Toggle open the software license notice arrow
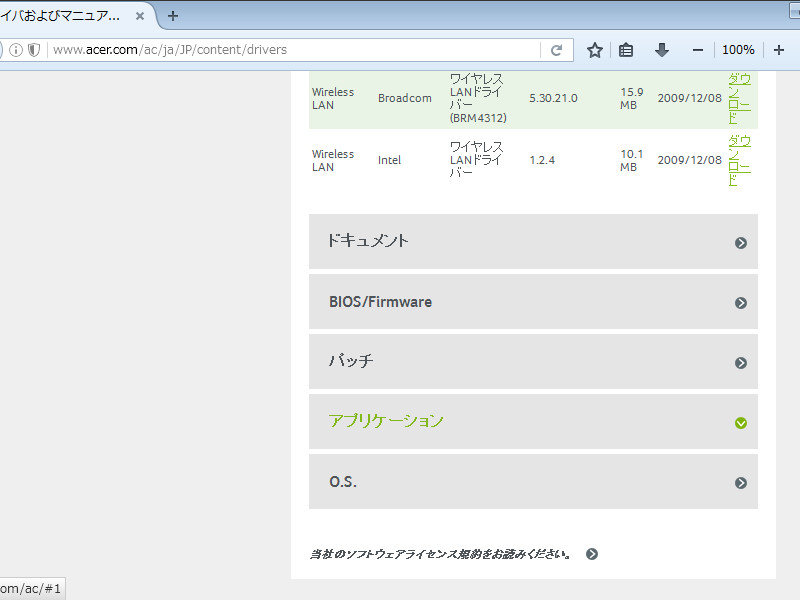This screenshot has width=800, height=600. [x=592, y=552]
